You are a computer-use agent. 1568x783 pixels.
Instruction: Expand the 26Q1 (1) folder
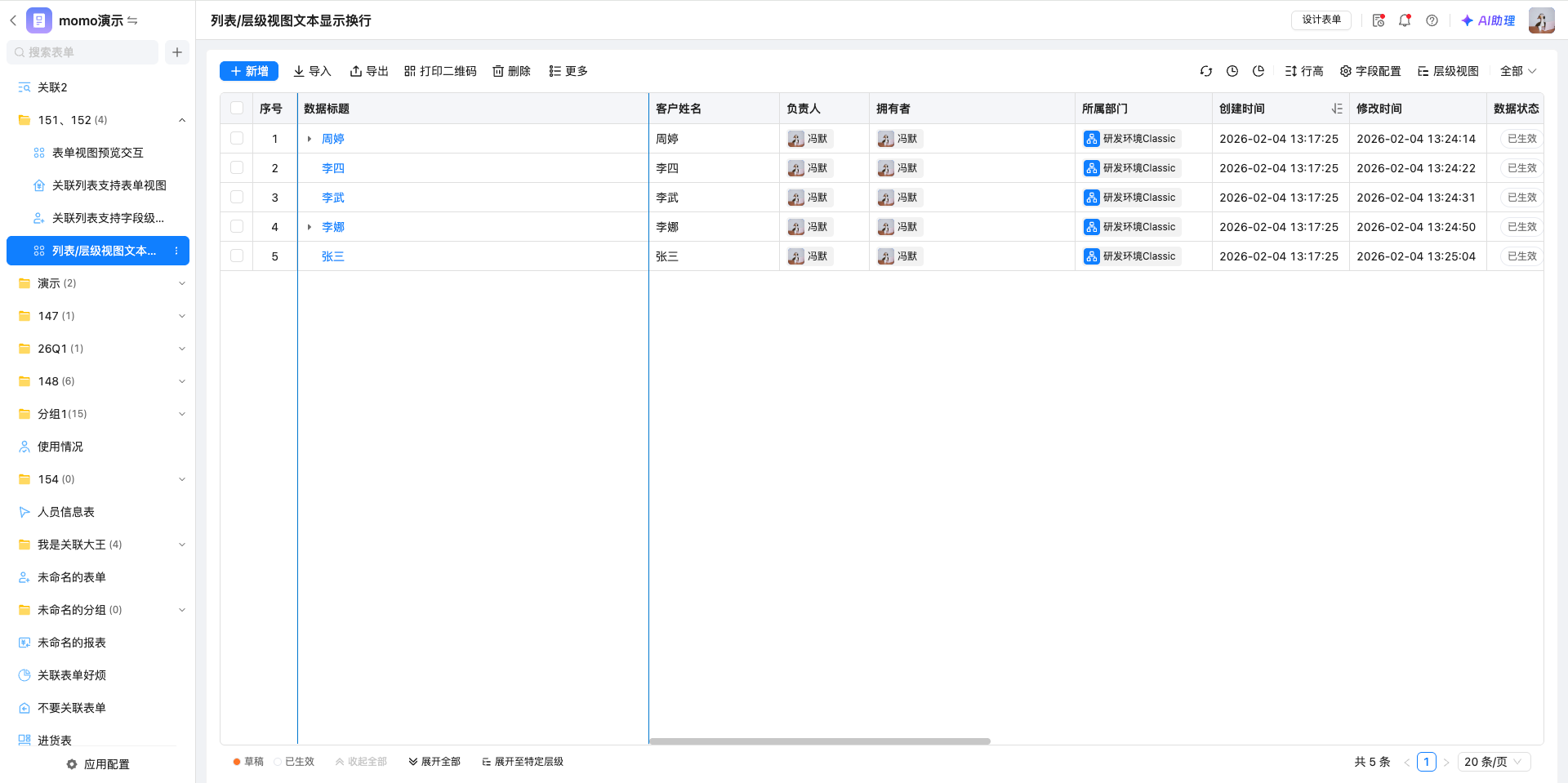[x=182, y=349]
